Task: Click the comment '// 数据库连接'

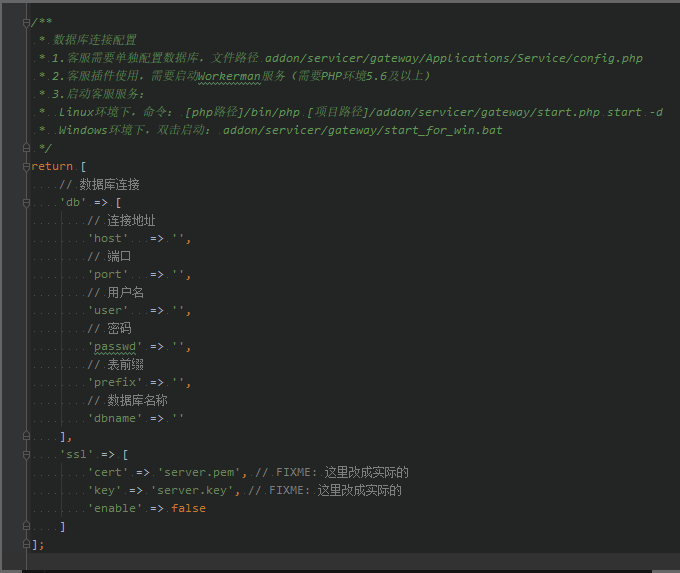Action: [x=99, y=185]
